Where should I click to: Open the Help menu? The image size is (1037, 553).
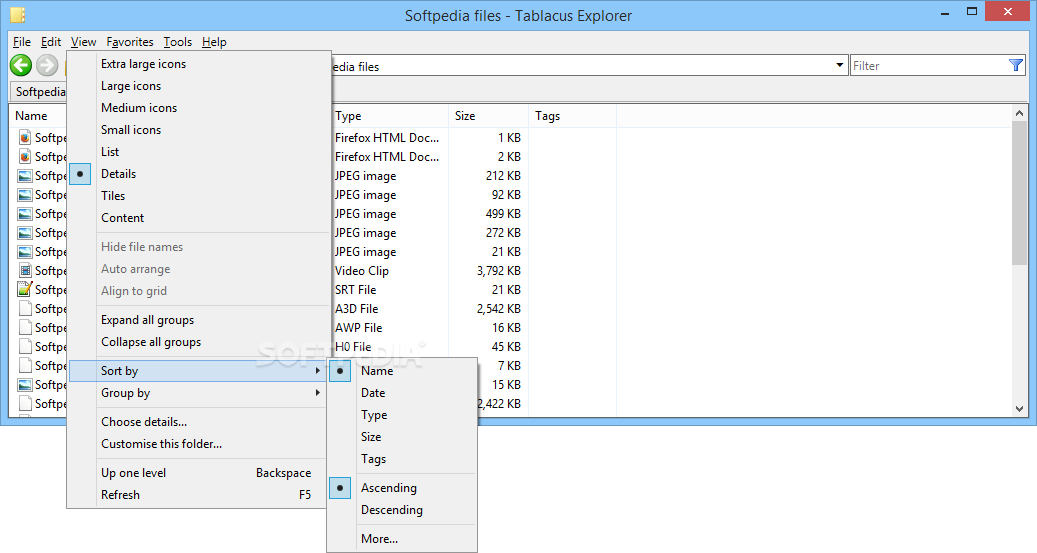(214, 42)
